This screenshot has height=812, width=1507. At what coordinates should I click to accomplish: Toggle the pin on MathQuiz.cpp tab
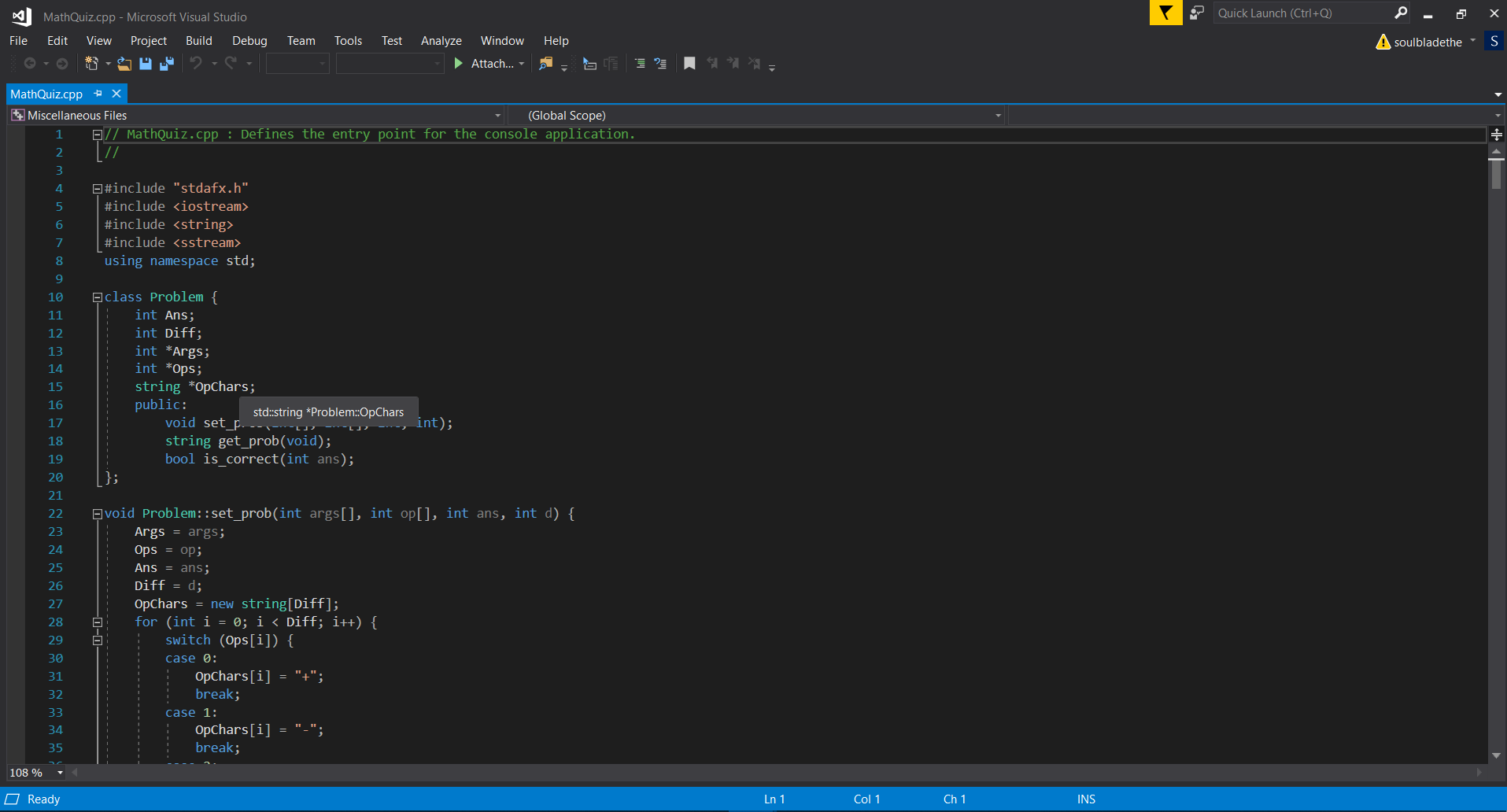[98, 94]
